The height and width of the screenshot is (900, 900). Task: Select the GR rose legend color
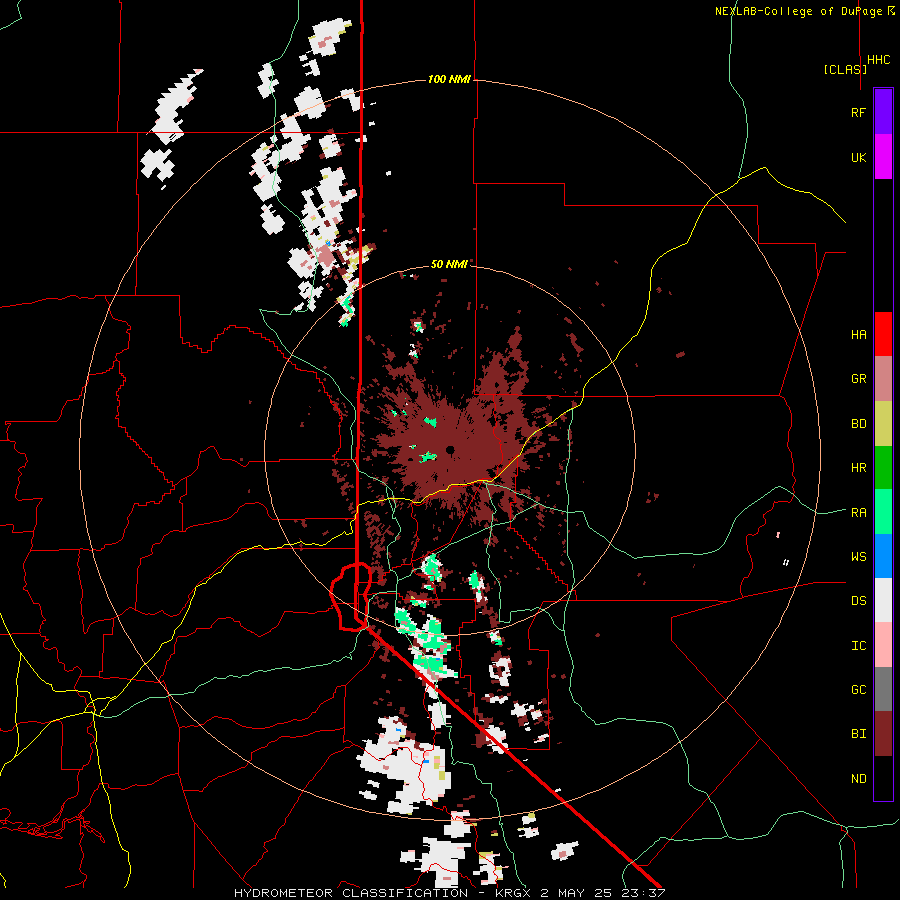click(883, 379)
